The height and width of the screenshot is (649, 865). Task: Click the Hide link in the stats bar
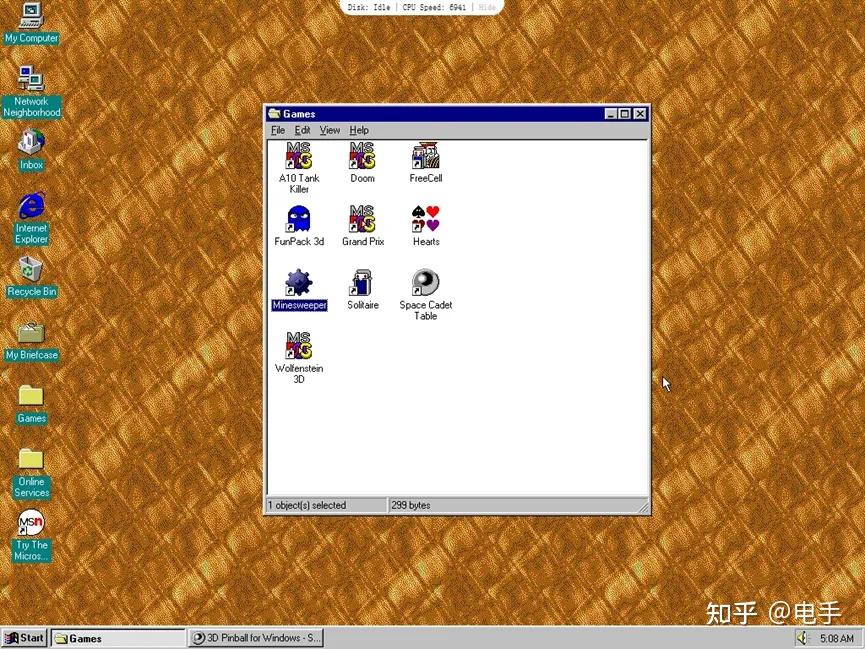pos(486,7)
